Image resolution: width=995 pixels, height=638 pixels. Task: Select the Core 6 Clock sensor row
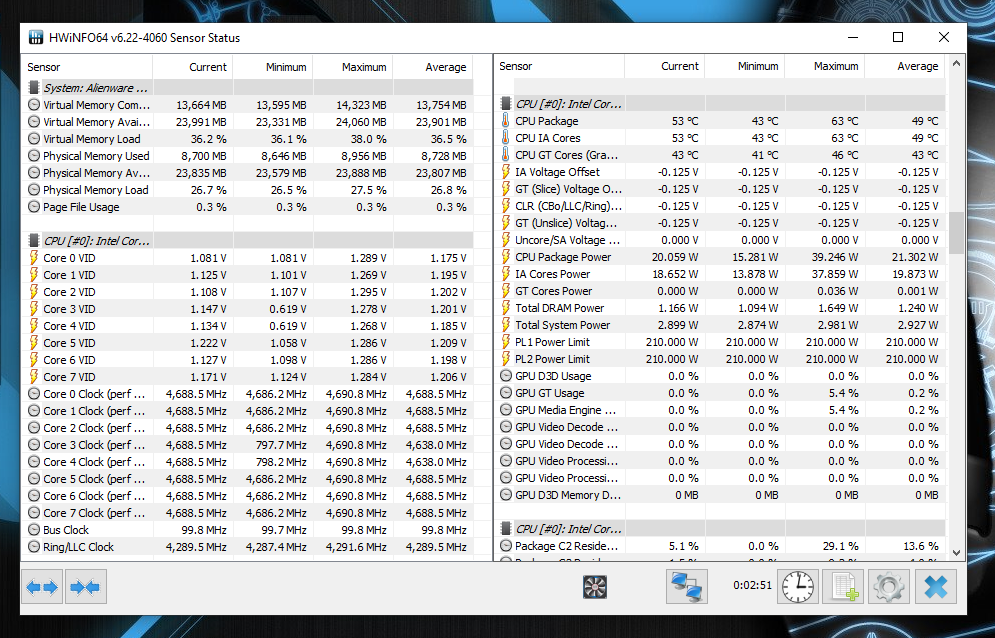(x=247, y=496)
